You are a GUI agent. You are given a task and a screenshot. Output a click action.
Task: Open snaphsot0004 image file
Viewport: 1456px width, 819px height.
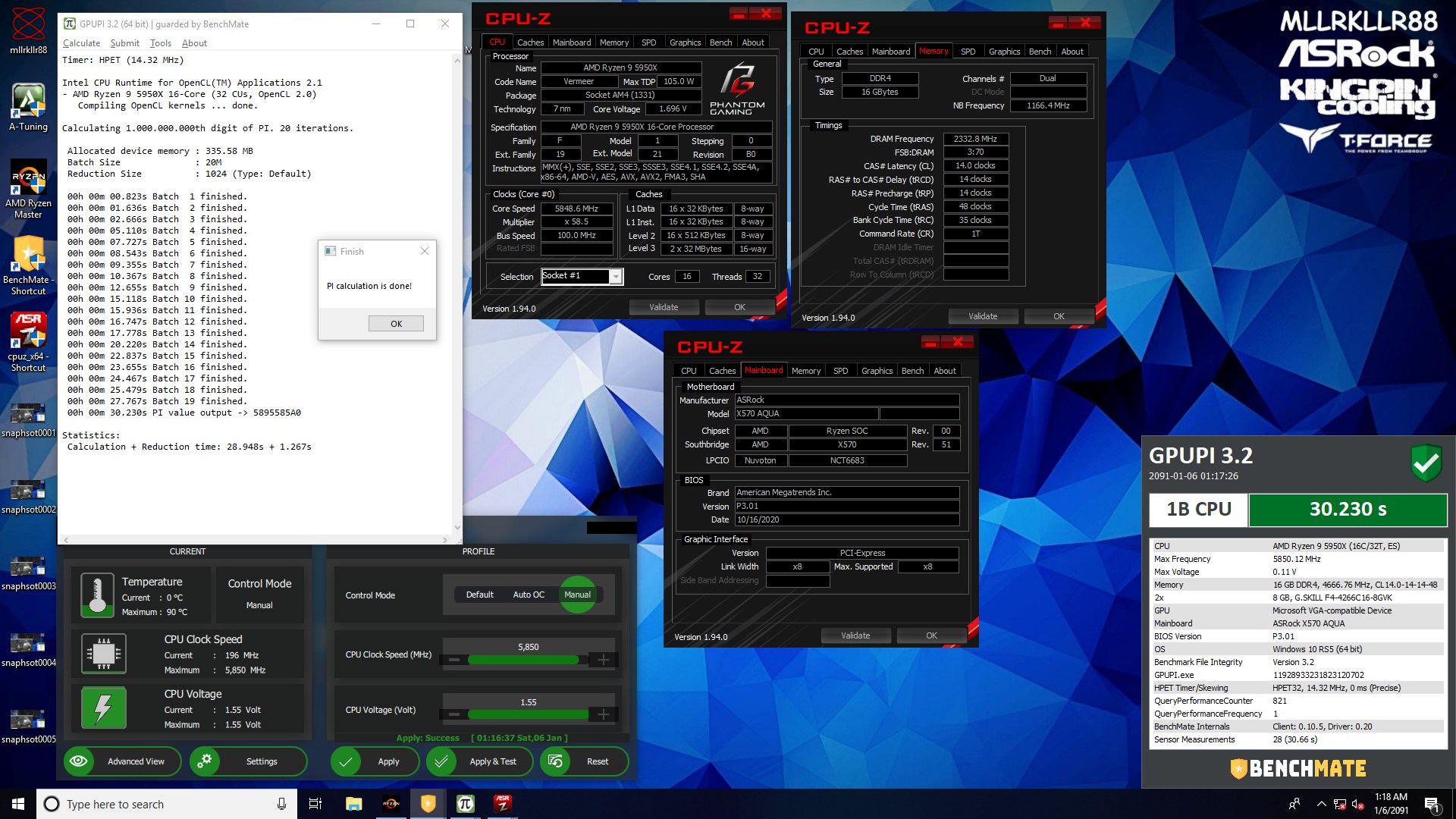tap(28, 650)
